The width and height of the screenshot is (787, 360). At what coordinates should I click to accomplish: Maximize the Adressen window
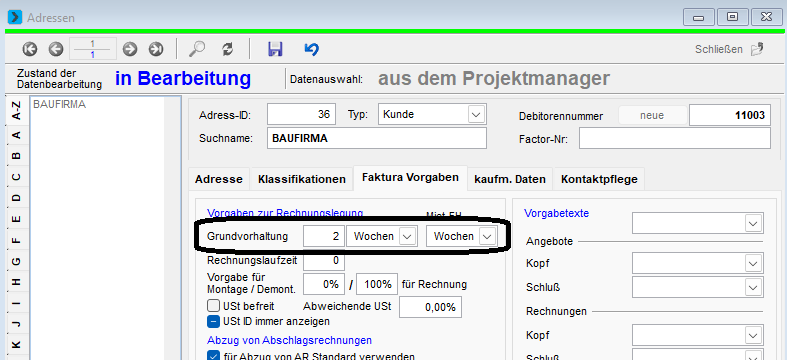point(732,18)
